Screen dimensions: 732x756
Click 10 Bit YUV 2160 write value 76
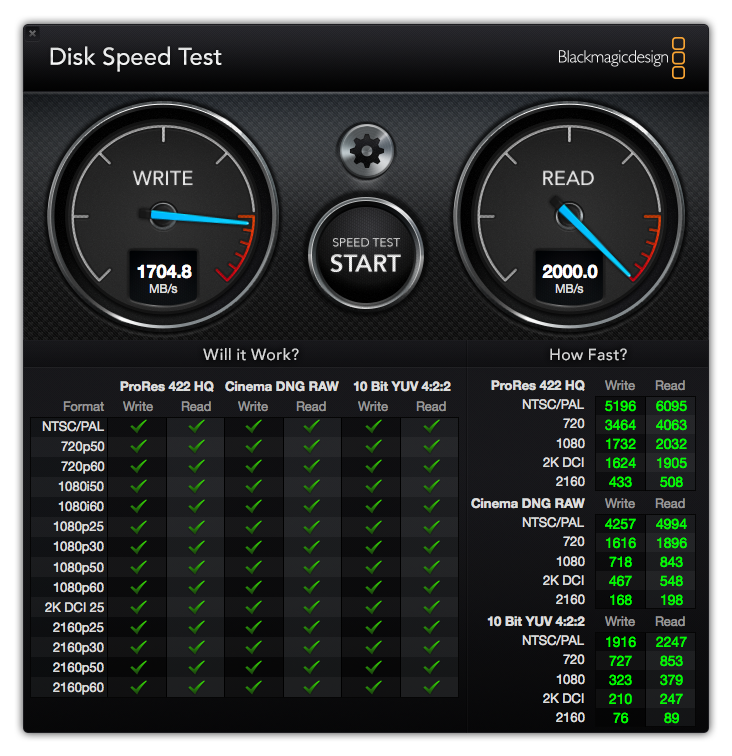[620, 718]
